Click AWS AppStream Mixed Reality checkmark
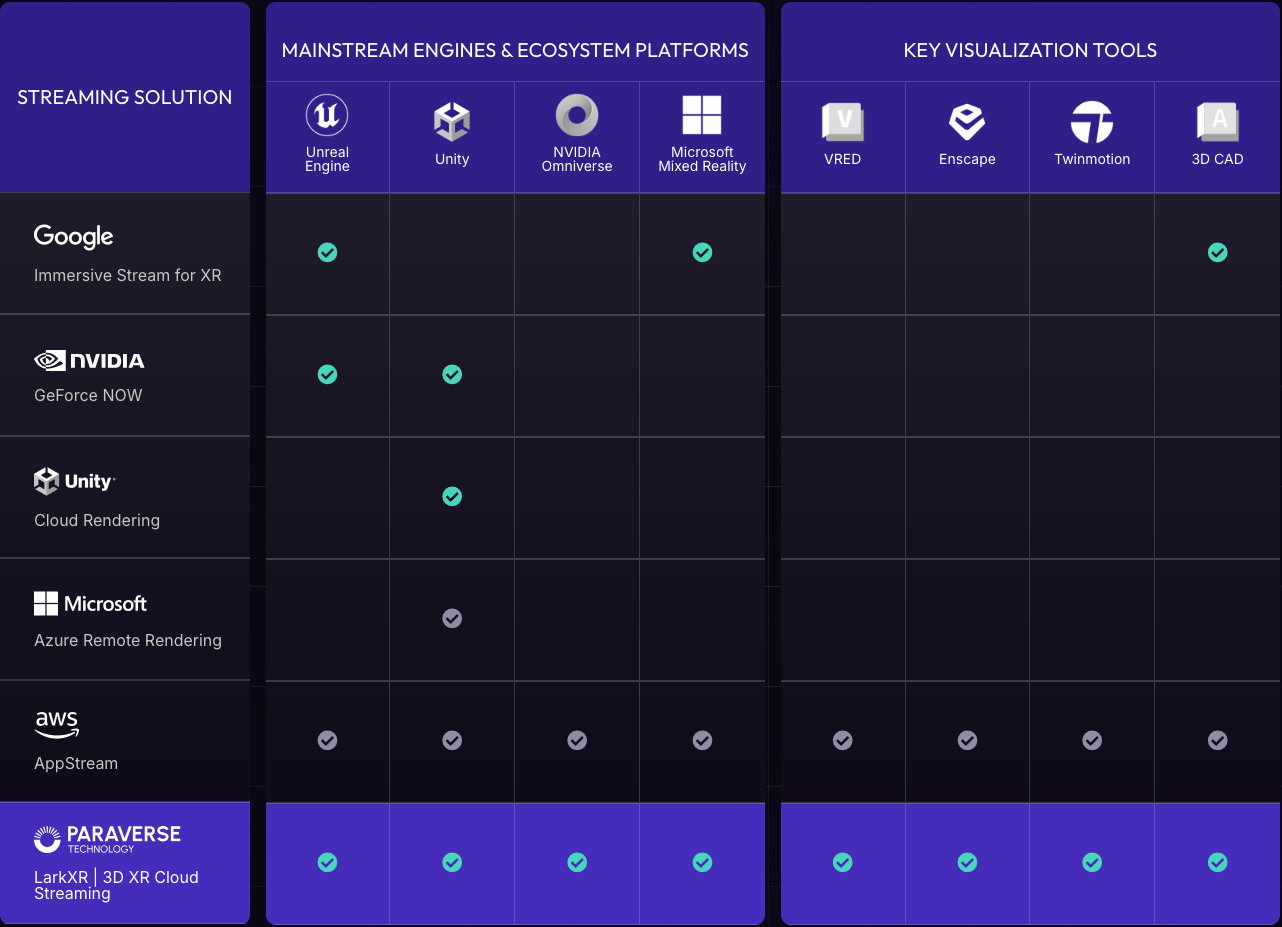The width and height of the screenshot is (1282, 927). (x=702, y=740)
